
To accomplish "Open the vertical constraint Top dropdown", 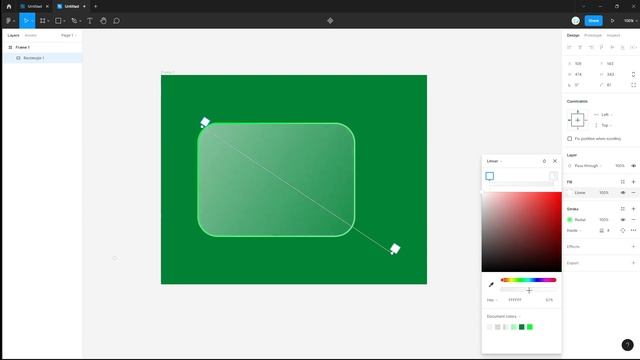I will pos(607,125).
